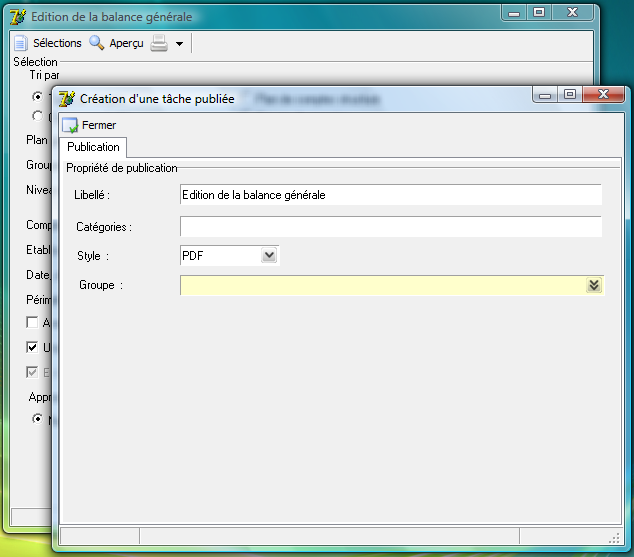Click the Catégories : label
The width and height of the screenshot is (634, 557).
[x=104, y=227]
